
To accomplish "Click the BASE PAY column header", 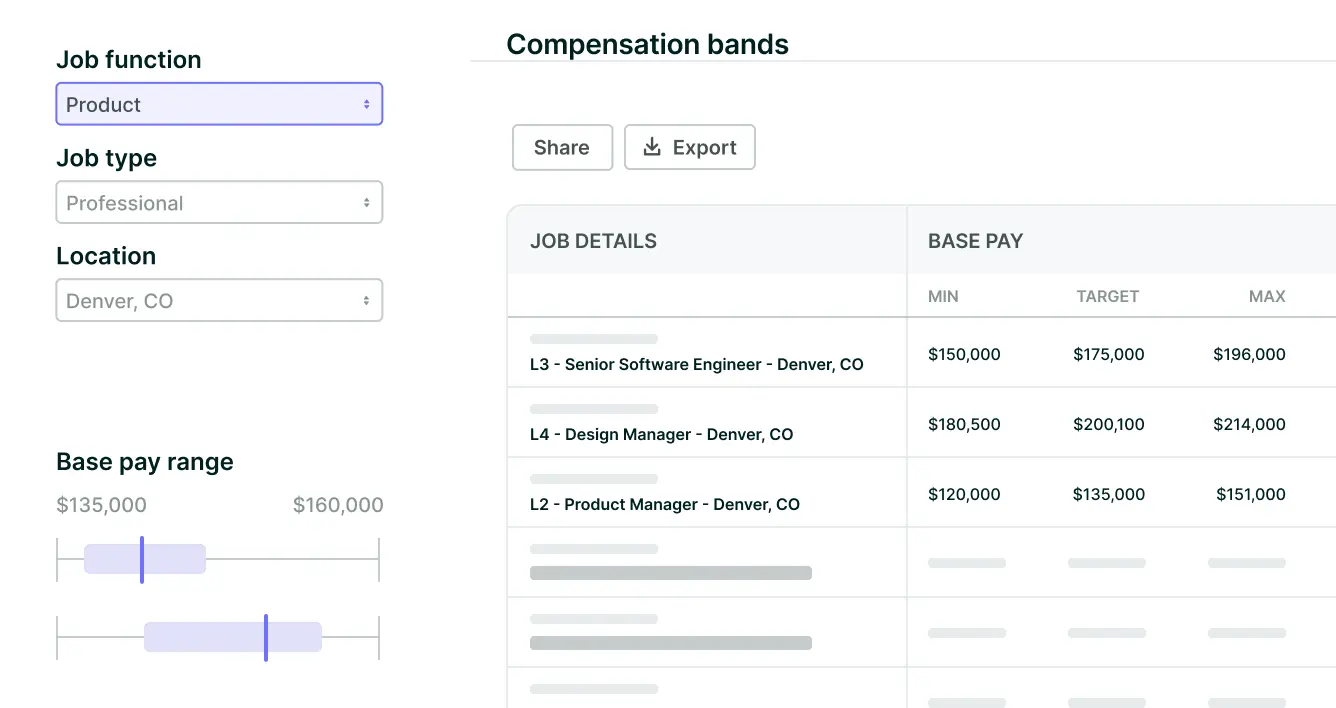I will point(975,241).
